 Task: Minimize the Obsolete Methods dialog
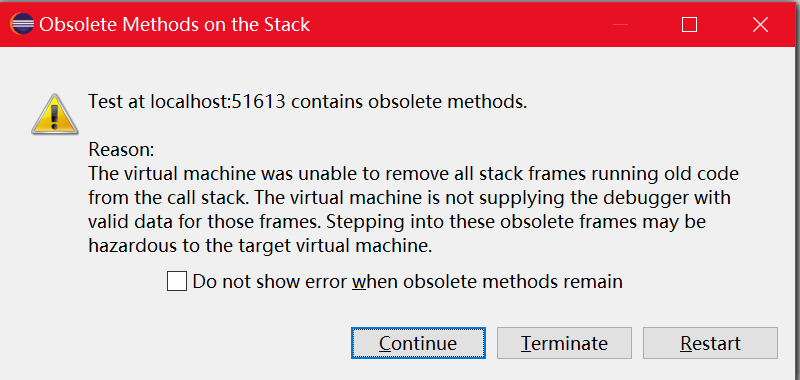click(620, 24)
